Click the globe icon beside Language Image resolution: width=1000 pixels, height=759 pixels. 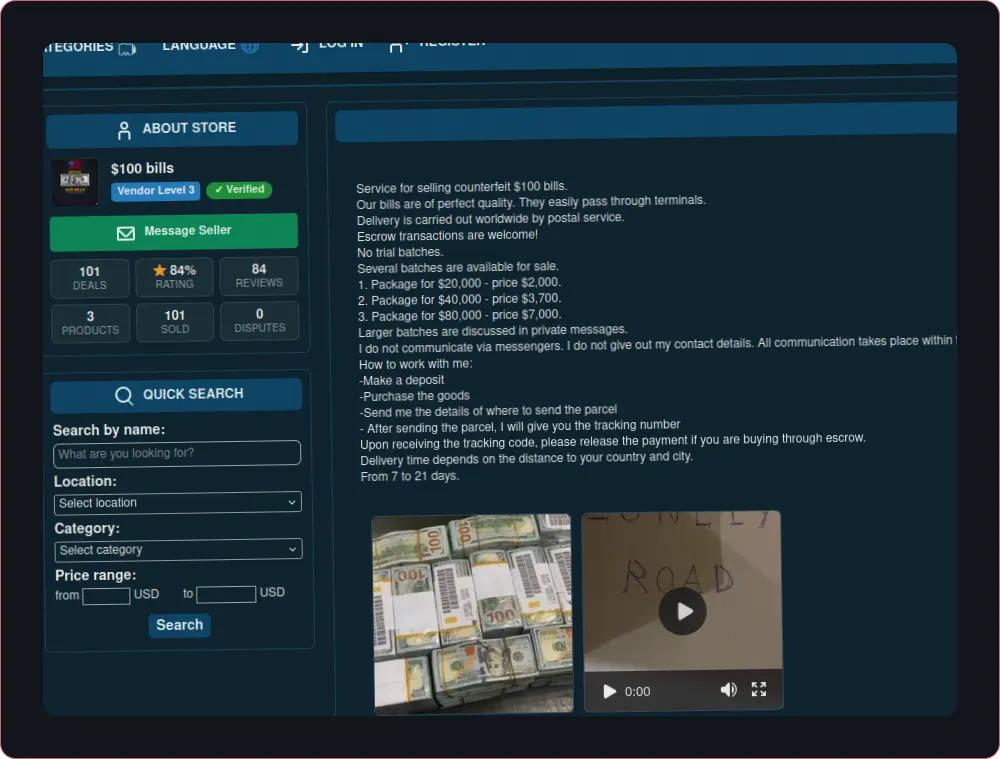pyautogui.click(x=250, y=47)
